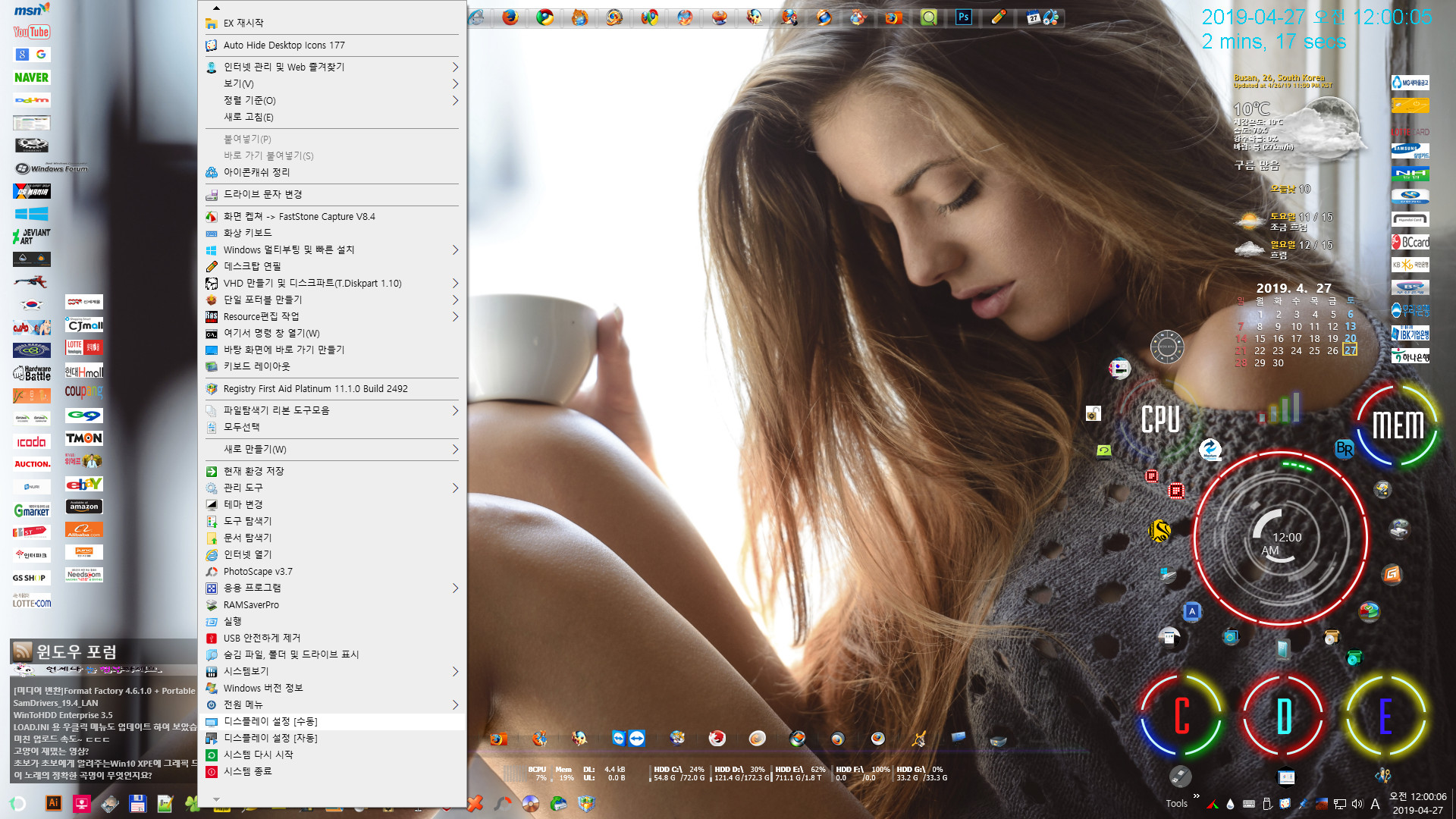
Task: Choose 시스템 다시 시작 menu item
Action: click(x=332, y=755)
